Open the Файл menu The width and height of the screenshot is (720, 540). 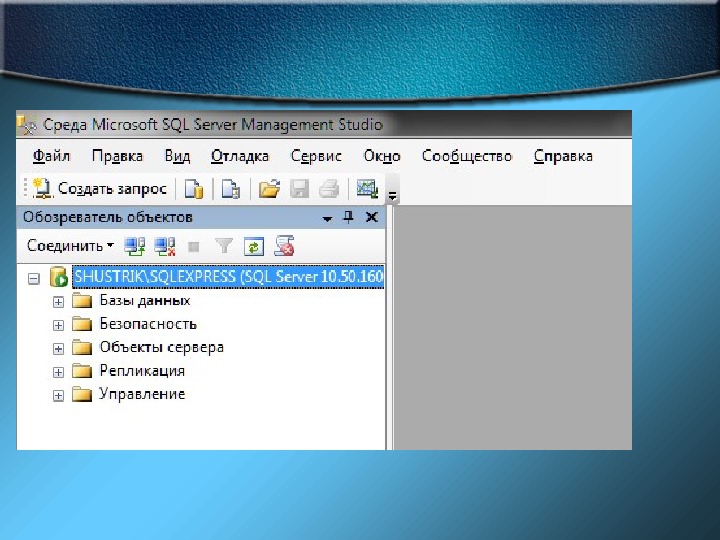click(x=51, y=156)
